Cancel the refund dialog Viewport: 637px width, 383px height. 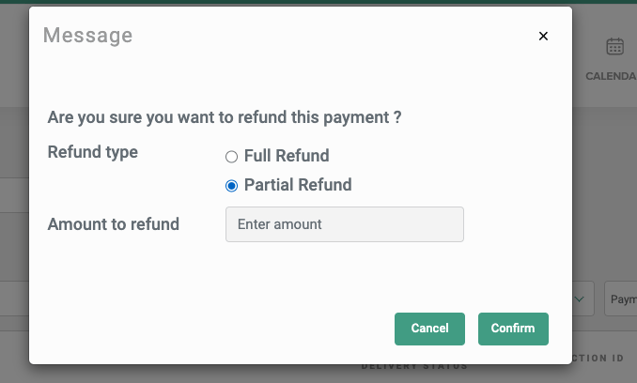coord(429,329)
